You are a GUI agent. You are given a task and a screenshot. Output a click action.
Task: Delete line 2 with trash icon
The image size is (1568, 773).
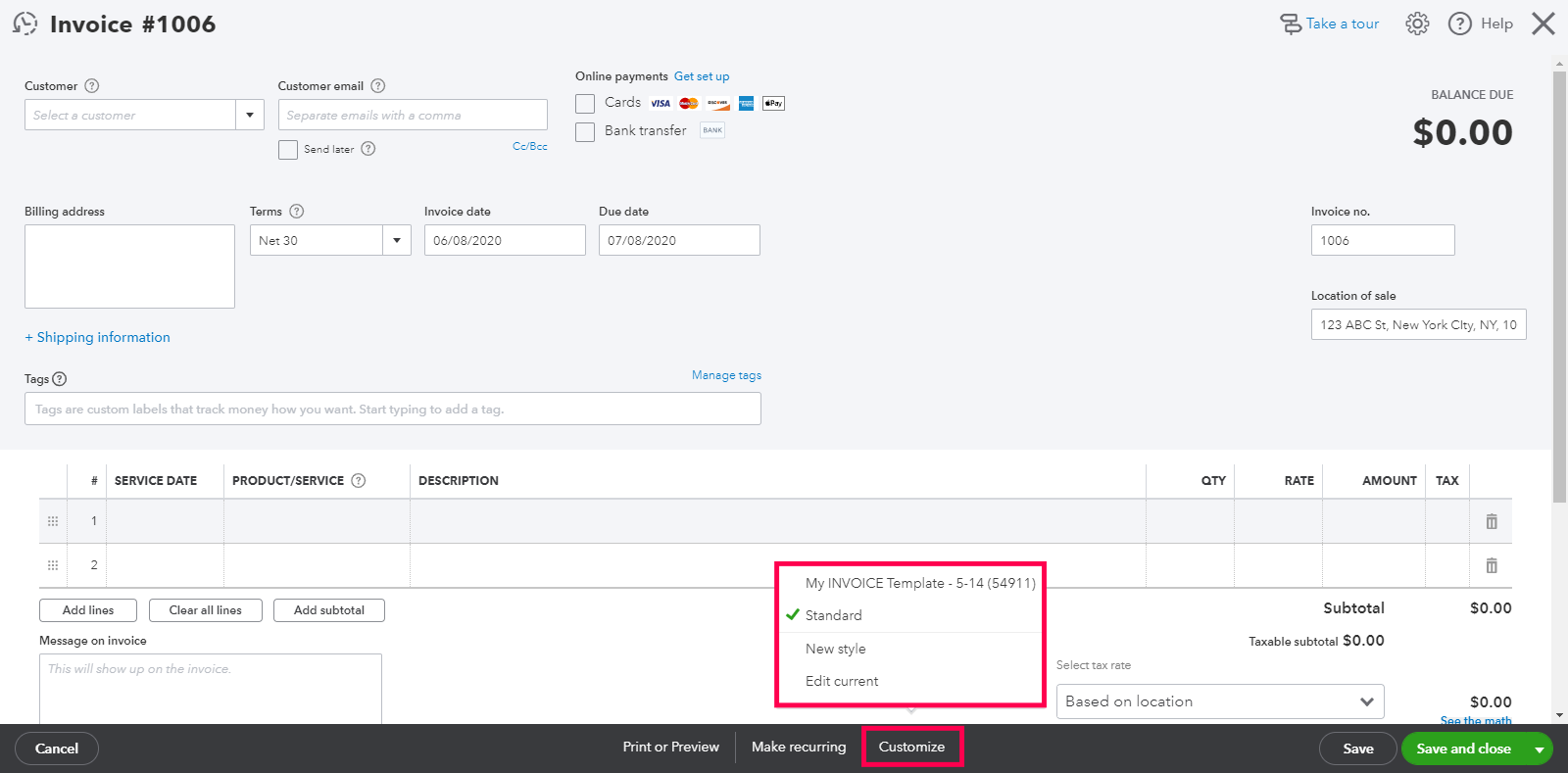1492,565
